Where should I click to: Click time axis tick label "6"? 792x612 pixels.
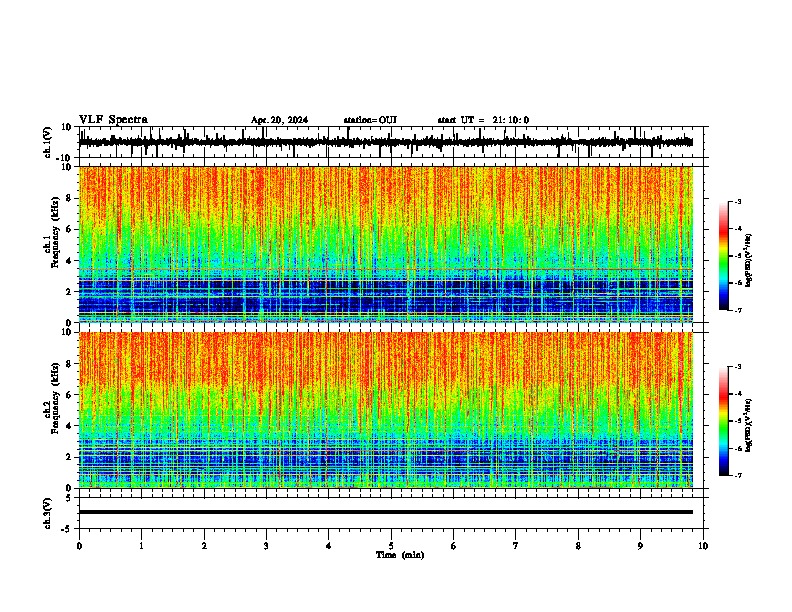[453, 546]
